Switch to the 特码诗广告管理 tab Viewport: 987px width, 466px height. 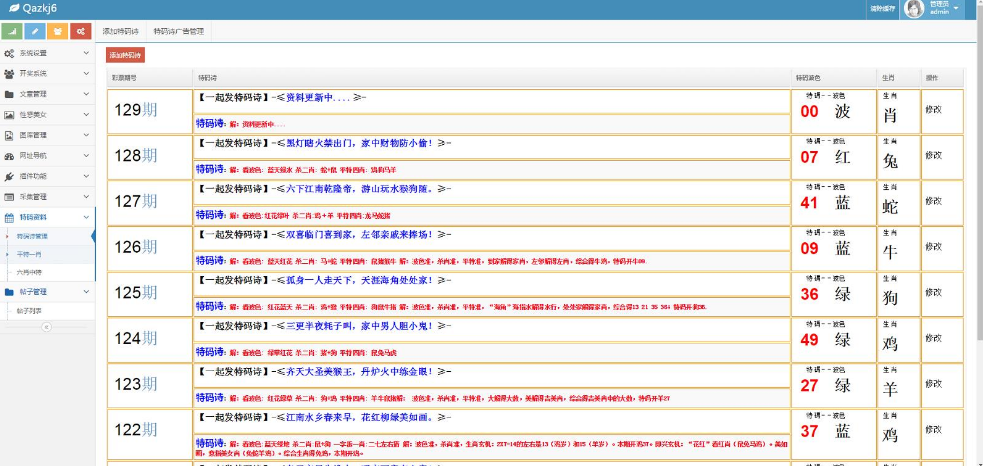point(179,31)
